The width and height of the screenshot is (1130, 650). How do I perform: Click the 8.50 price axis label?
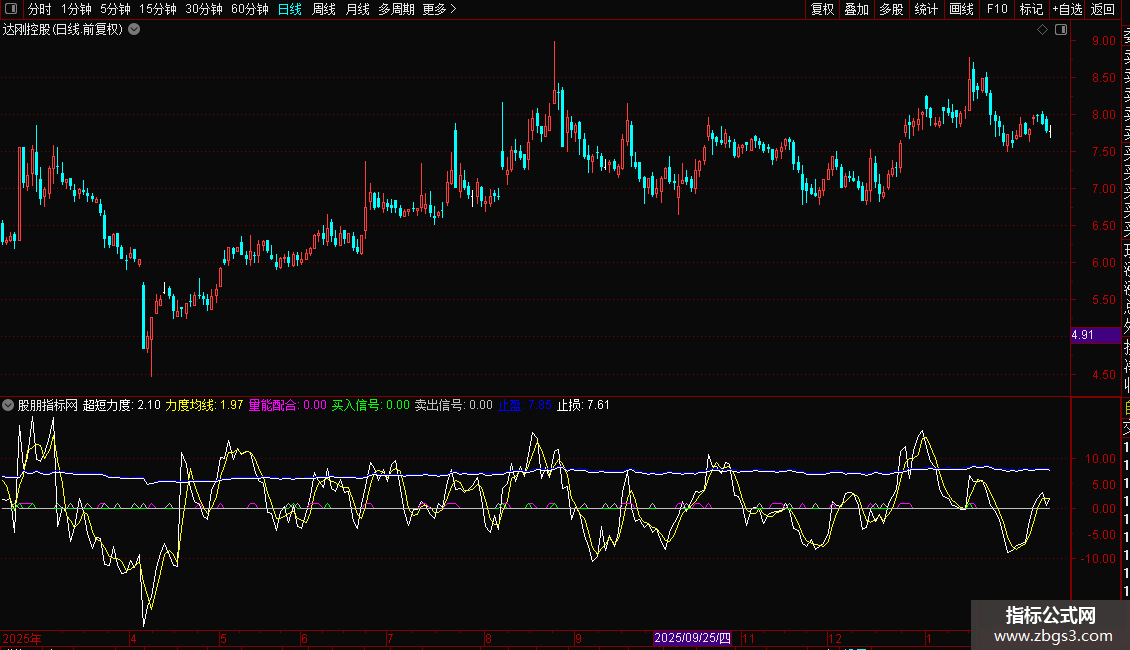click(x=1104, y=78)
